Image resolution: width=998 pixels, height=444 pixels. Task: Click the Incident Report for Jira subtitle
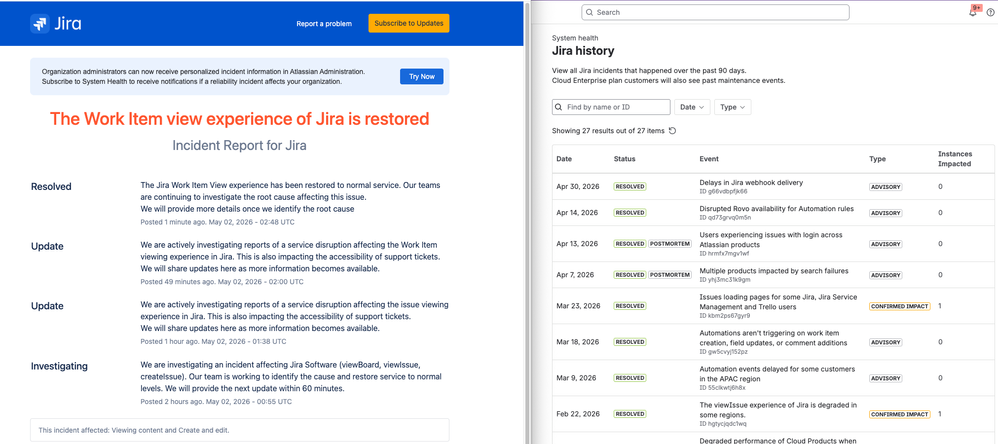[239, 146]
